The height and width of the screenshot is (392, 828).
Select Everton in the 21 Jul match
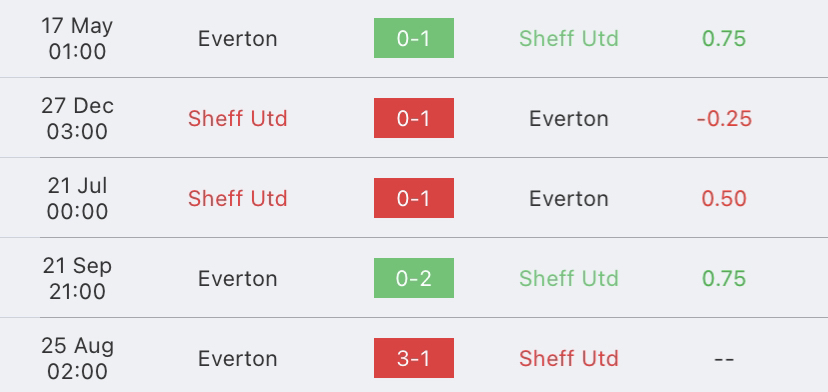pyautogui.click(x=569, y=199)
